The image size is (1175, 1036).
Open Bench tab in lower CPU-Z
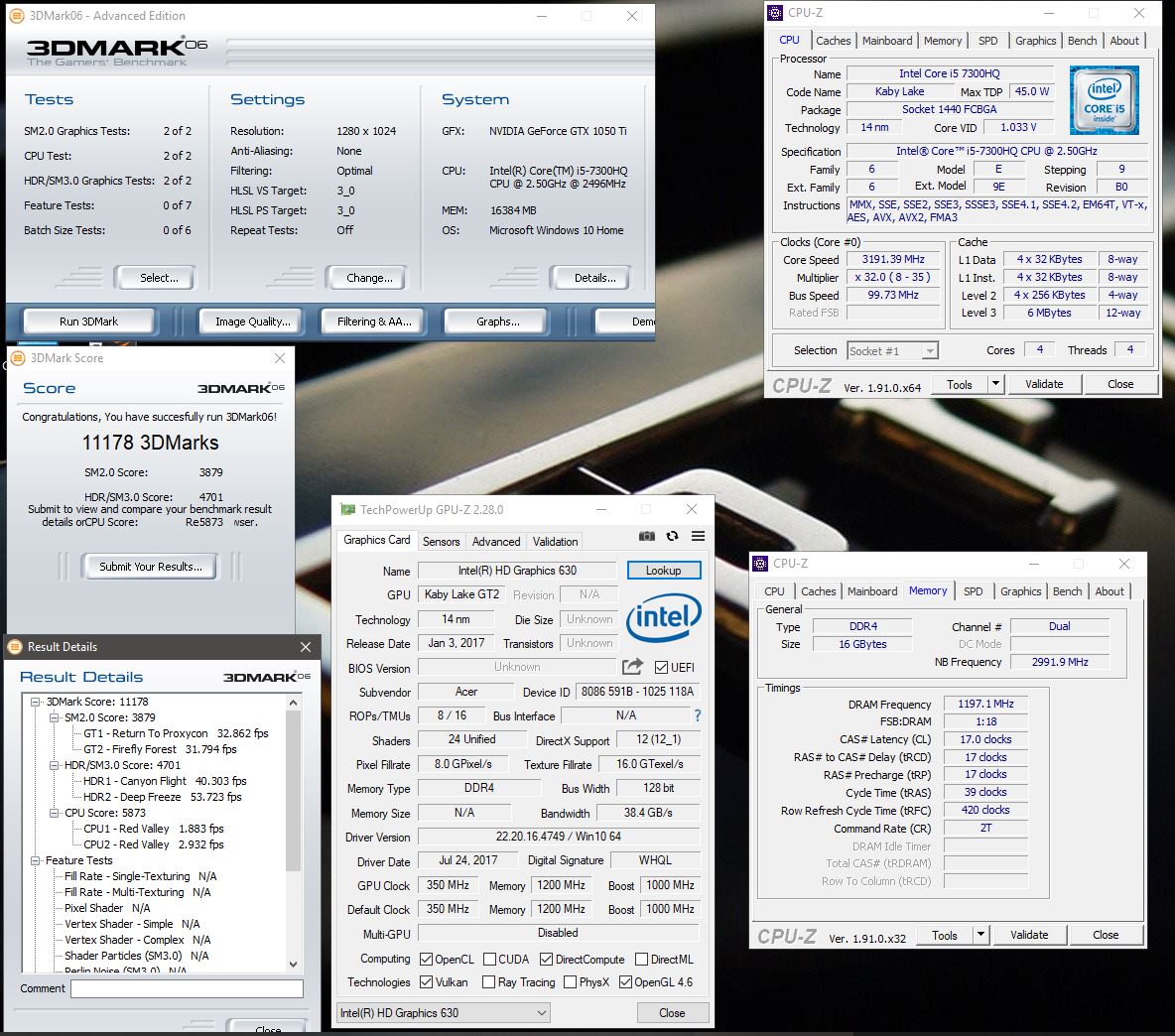(x=1067, y=591)
